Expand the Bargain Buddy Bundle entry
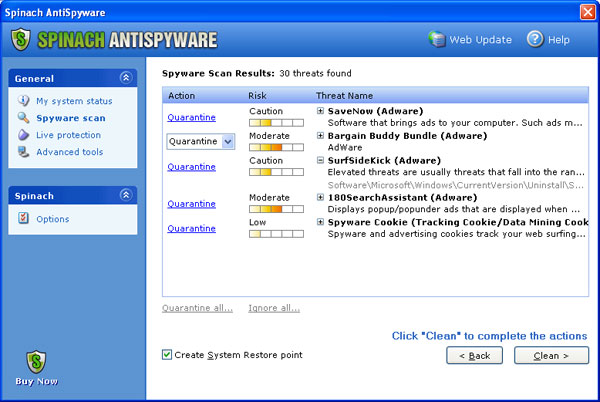Screen dimensions: 600x402 [x=320, y=135]
